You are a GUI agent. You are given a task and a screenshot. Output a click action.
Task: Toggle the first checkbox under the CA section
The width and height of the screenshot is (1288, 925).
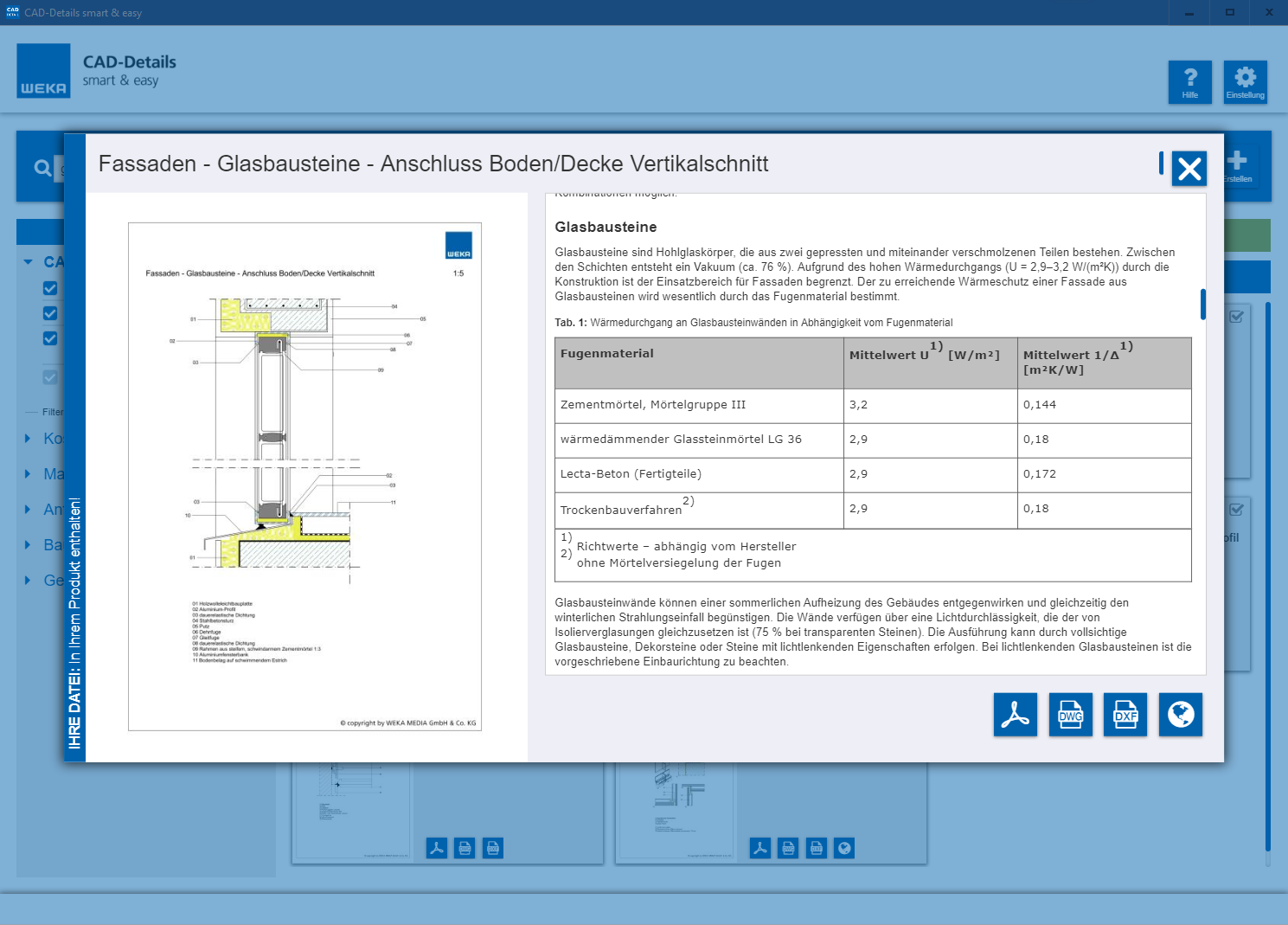50,288
